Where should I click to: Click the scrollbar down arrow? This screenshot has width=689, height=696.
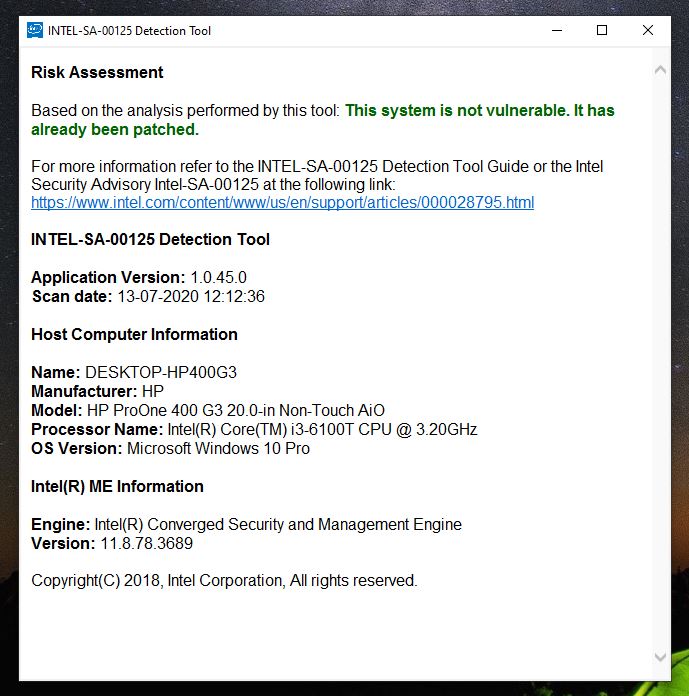tap(660, 656)
